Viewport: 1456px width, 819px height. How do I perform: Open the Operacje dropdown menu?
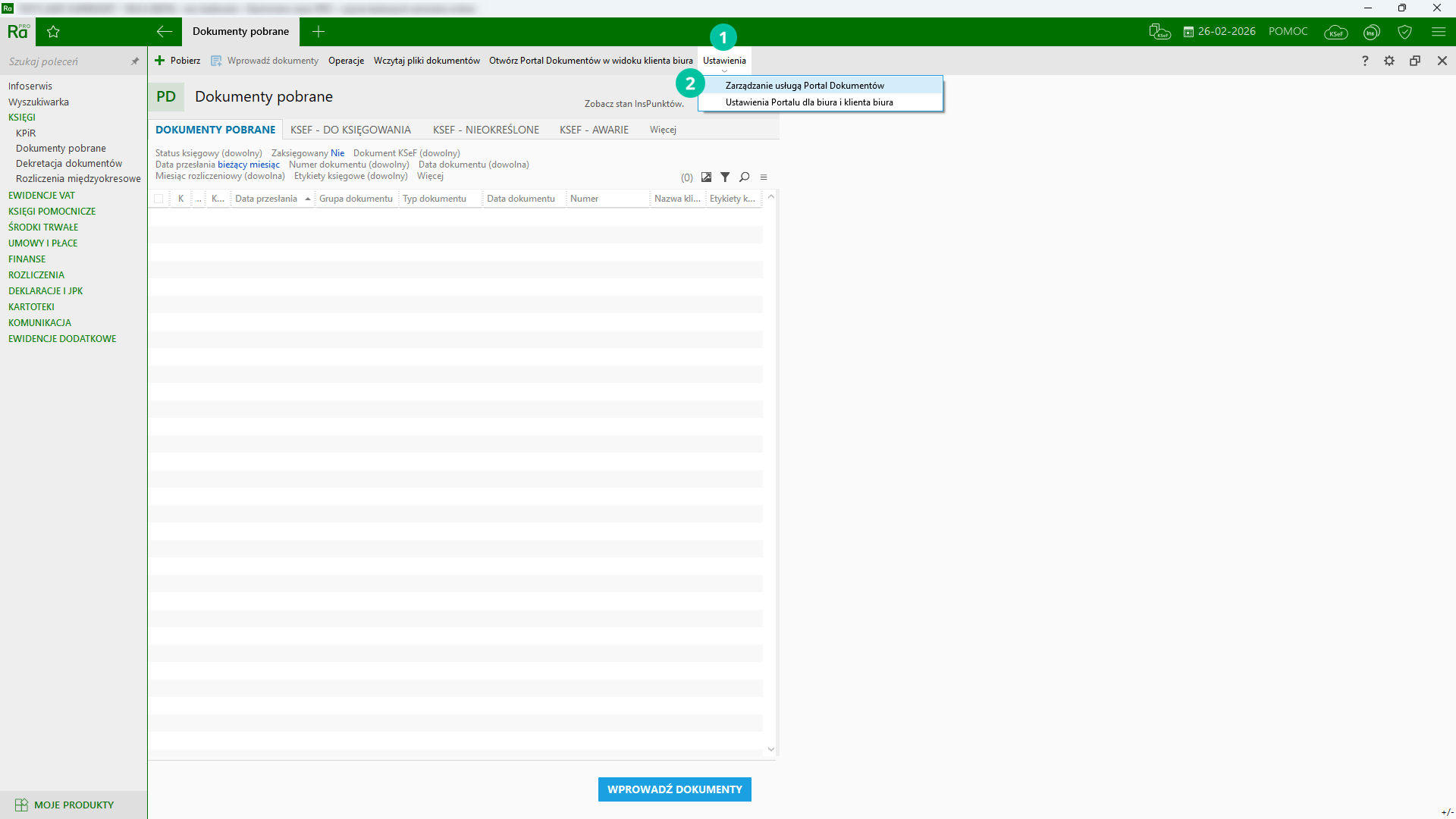point(346,61)
